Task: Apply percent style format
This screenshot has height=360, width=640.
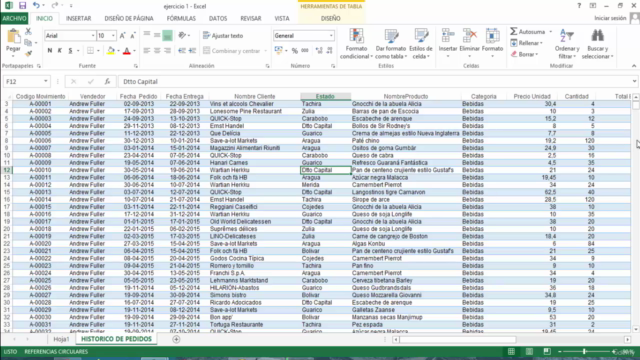Action: [295, 51]
